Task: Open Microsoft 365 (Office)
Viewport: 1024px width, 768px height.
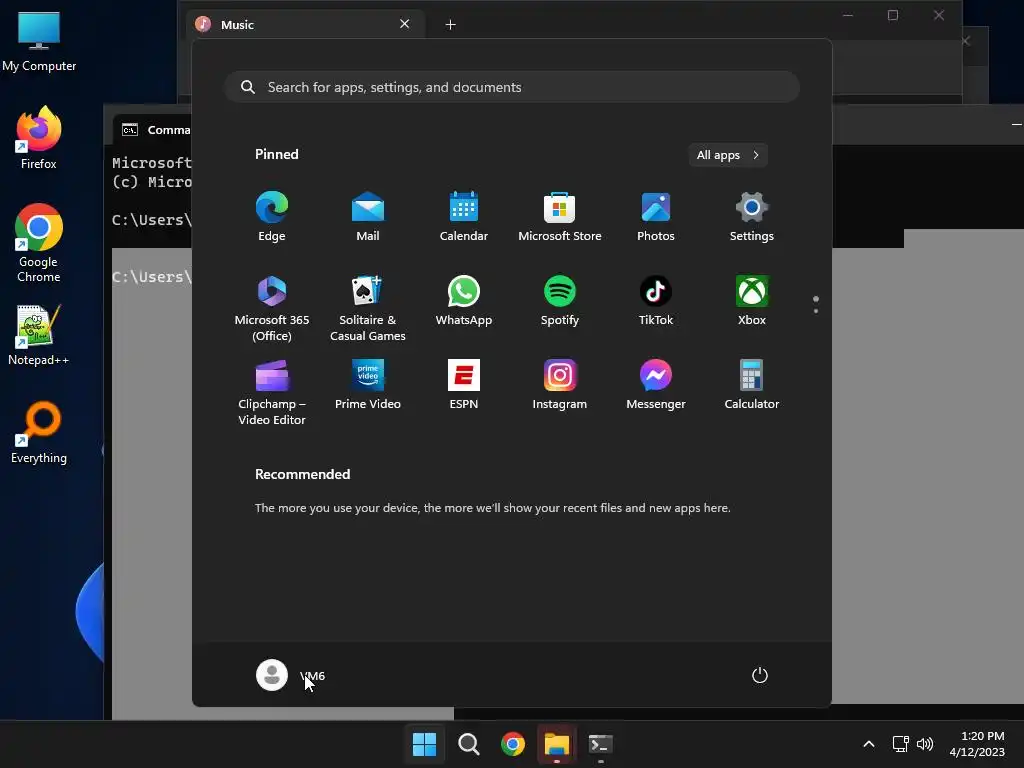Action: (272, 308)
